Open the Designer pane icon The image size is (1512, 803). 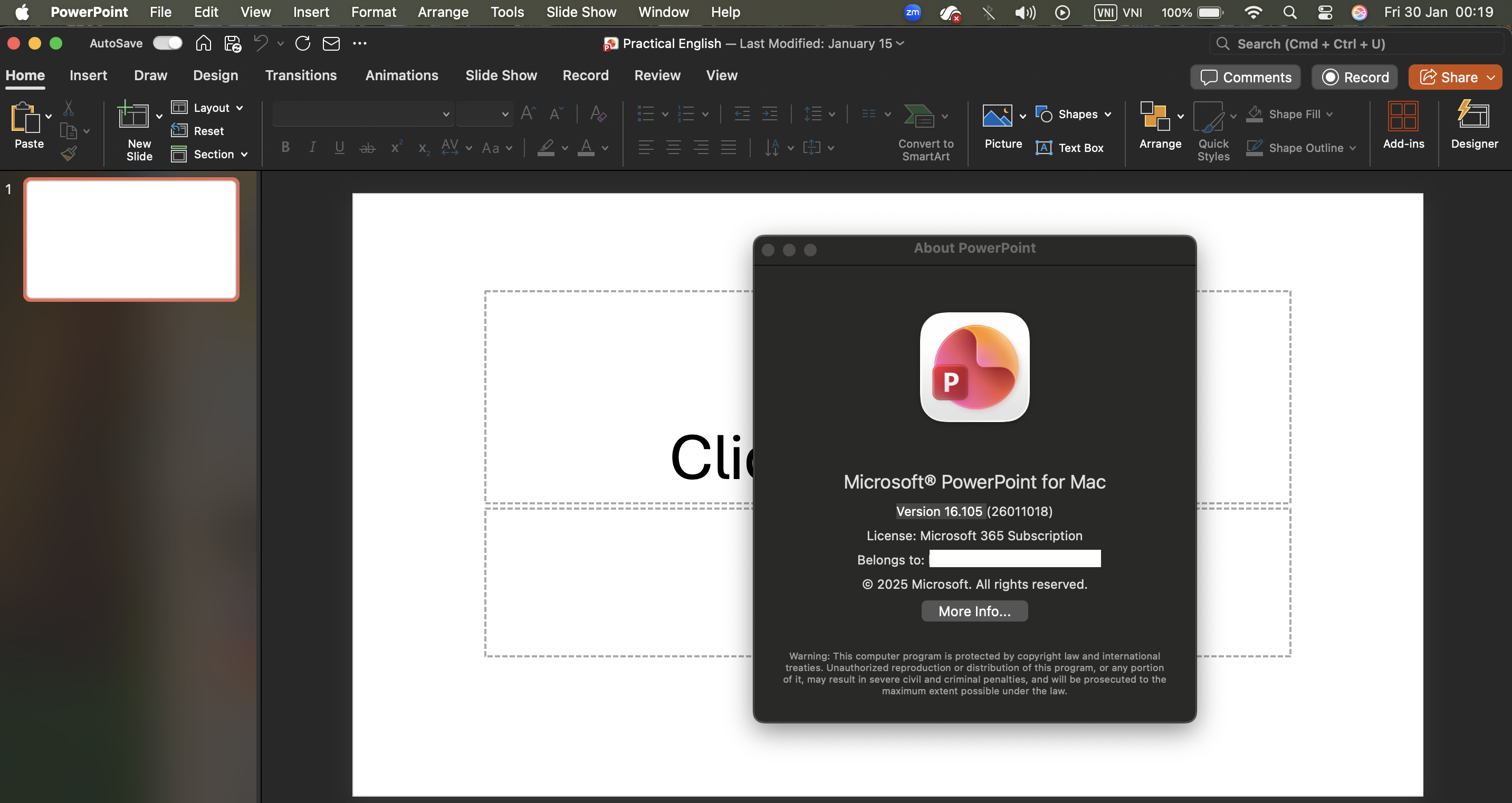1473,116
